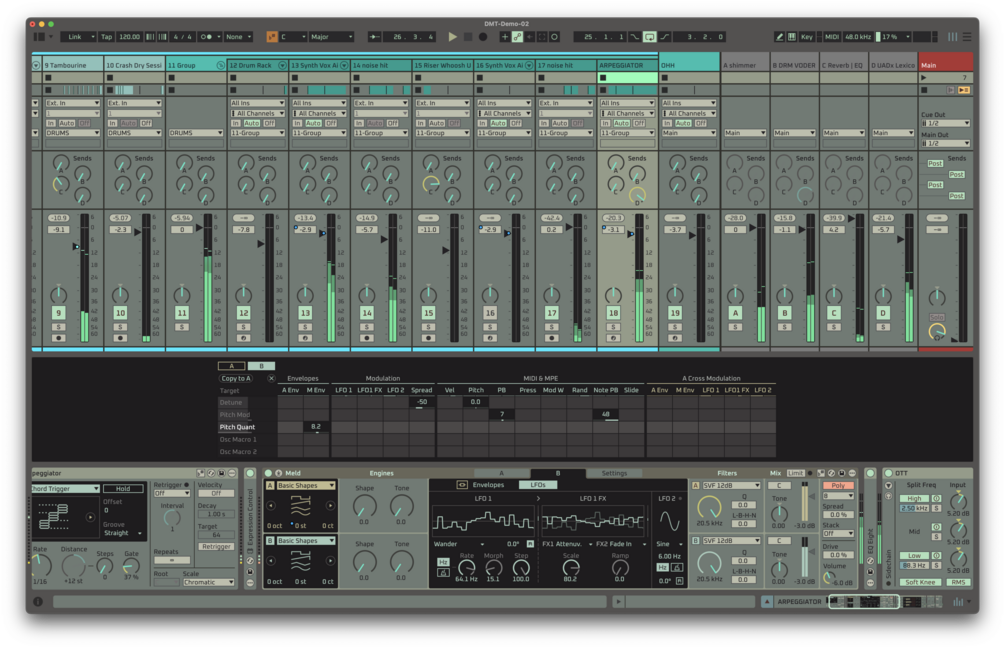Click the punch-in switch icon
This screenshot has height=648, width=1005.
(635, 37)
